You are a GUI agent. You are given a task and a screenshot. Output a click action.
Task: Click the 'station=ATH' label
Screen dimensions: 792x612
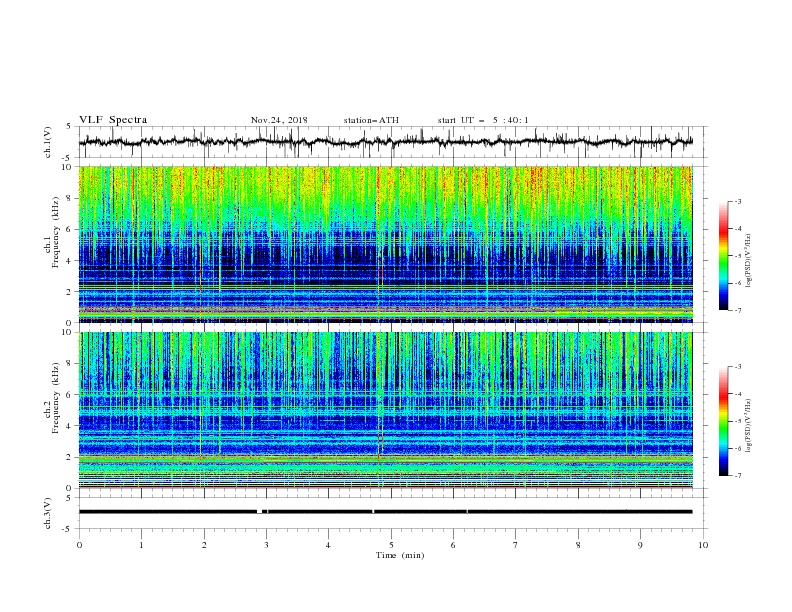tap(371, 120)
